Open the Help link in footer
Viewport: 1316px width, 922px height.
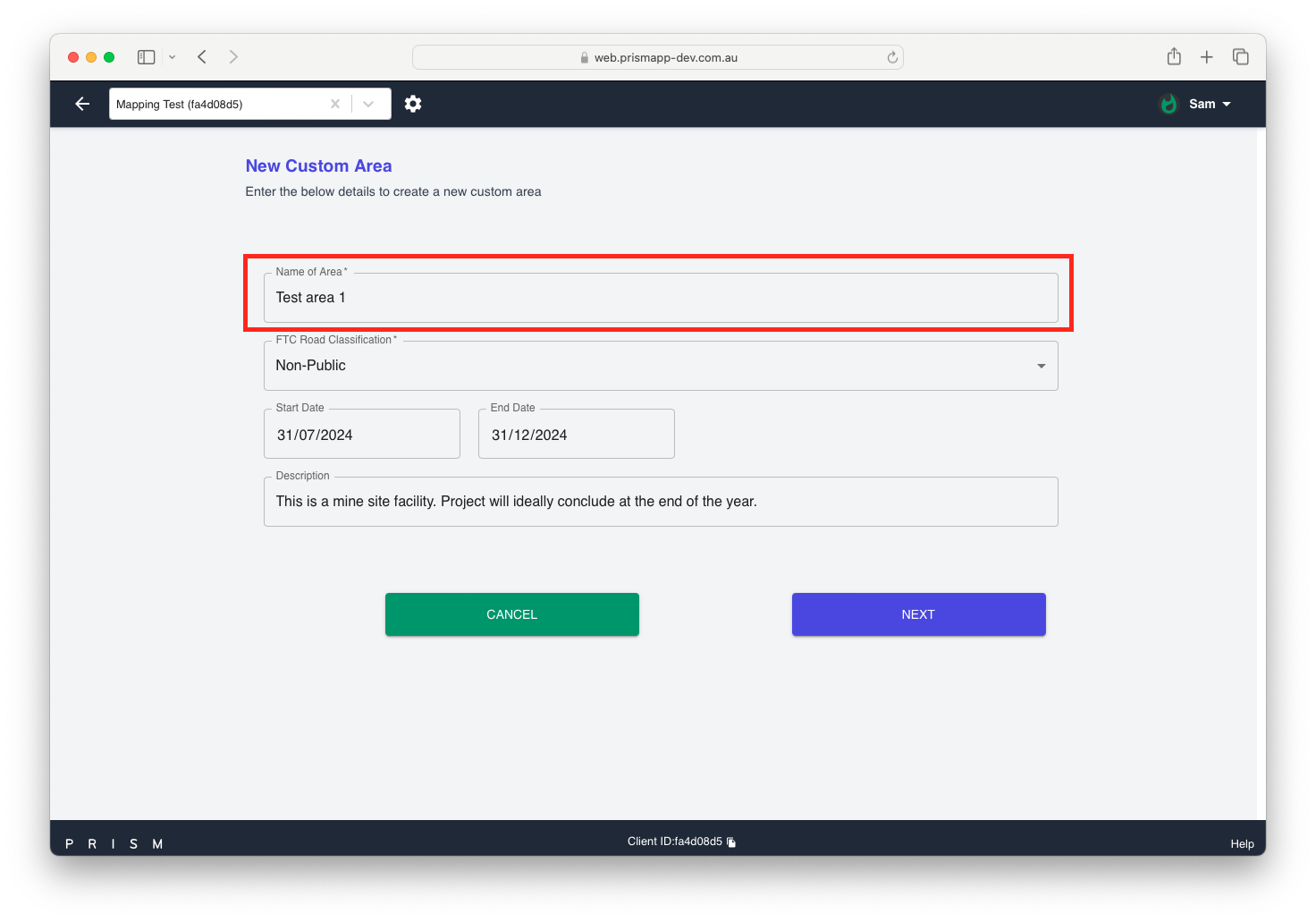click(1242, 844)
